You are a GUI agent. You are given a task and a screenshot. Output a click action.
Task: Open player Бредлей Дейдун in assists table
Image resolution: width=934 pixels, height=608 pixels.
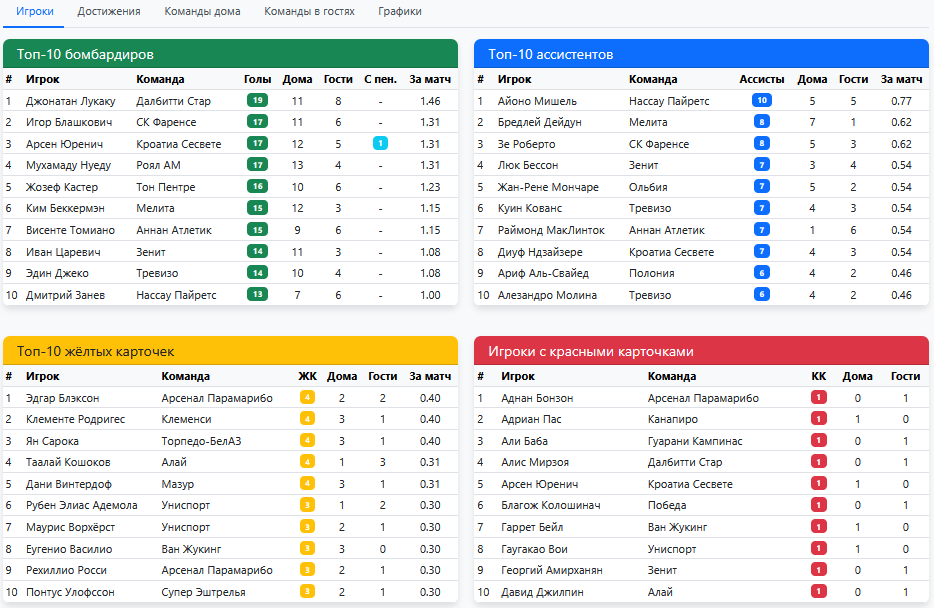(x=539, y=122)
